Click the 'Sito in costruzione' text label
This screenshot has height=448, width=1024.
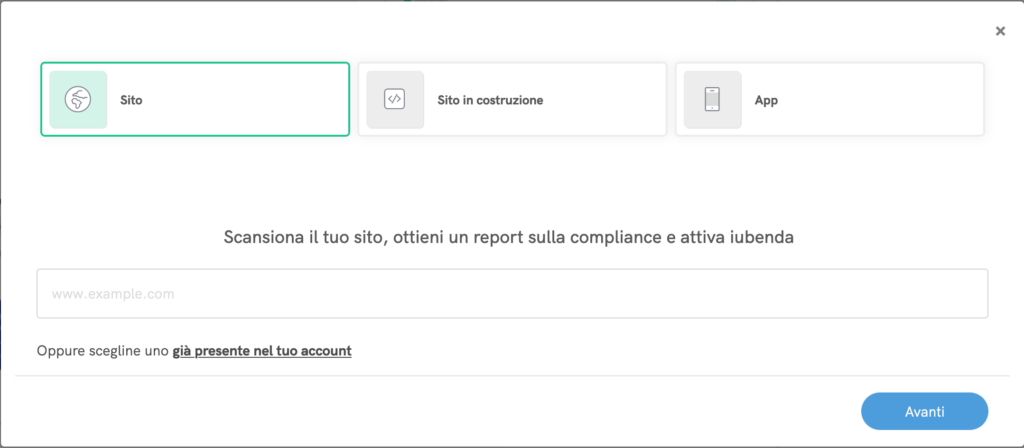490,100
